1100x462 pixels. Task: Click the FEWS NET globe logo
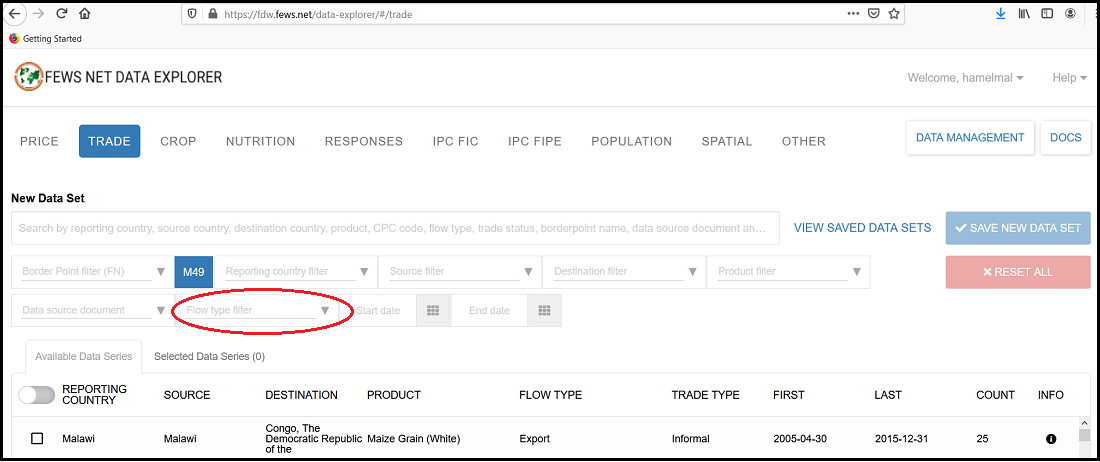click(29, 77)
